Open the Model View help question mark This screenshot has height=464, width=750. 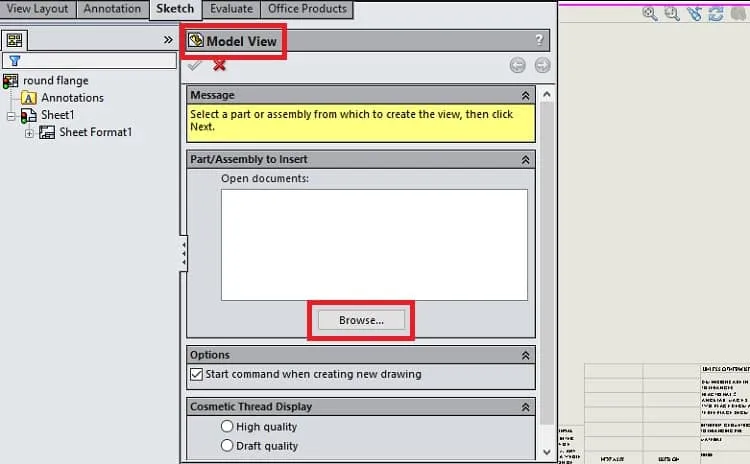point(539,40)
